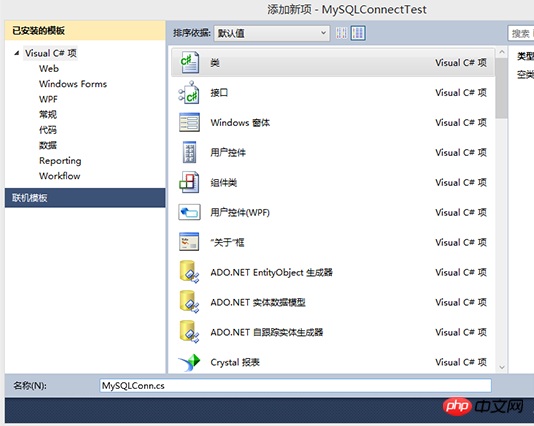Select the Reporting category
534x426 pixels.
click(60, 161)
